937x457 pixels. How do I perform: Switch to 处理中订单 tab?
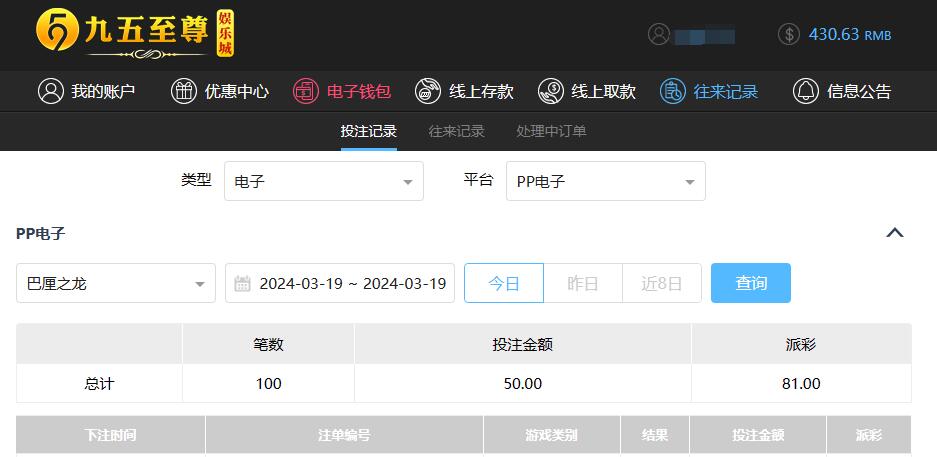click(x=552, y=131)
